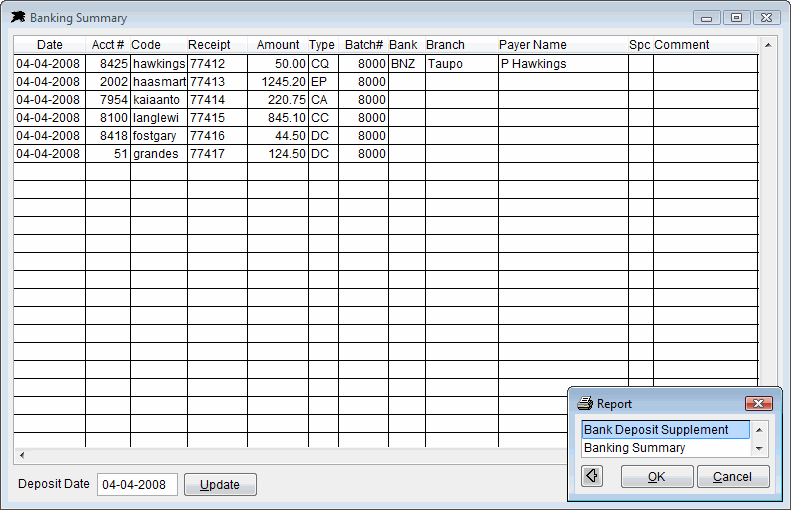The height and width of the screenshot is (510, 791).
Task: Cancel the Report dialog
Action: coord(733,476)
